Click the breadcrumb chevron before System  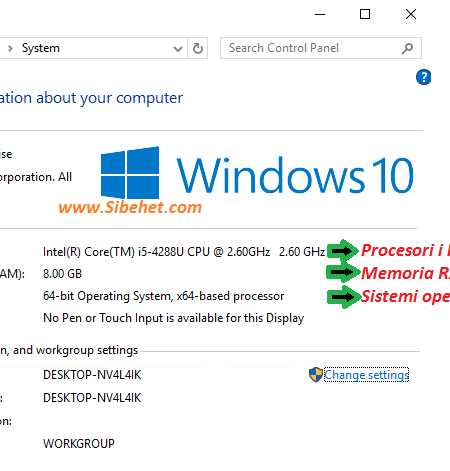[10, 48]
